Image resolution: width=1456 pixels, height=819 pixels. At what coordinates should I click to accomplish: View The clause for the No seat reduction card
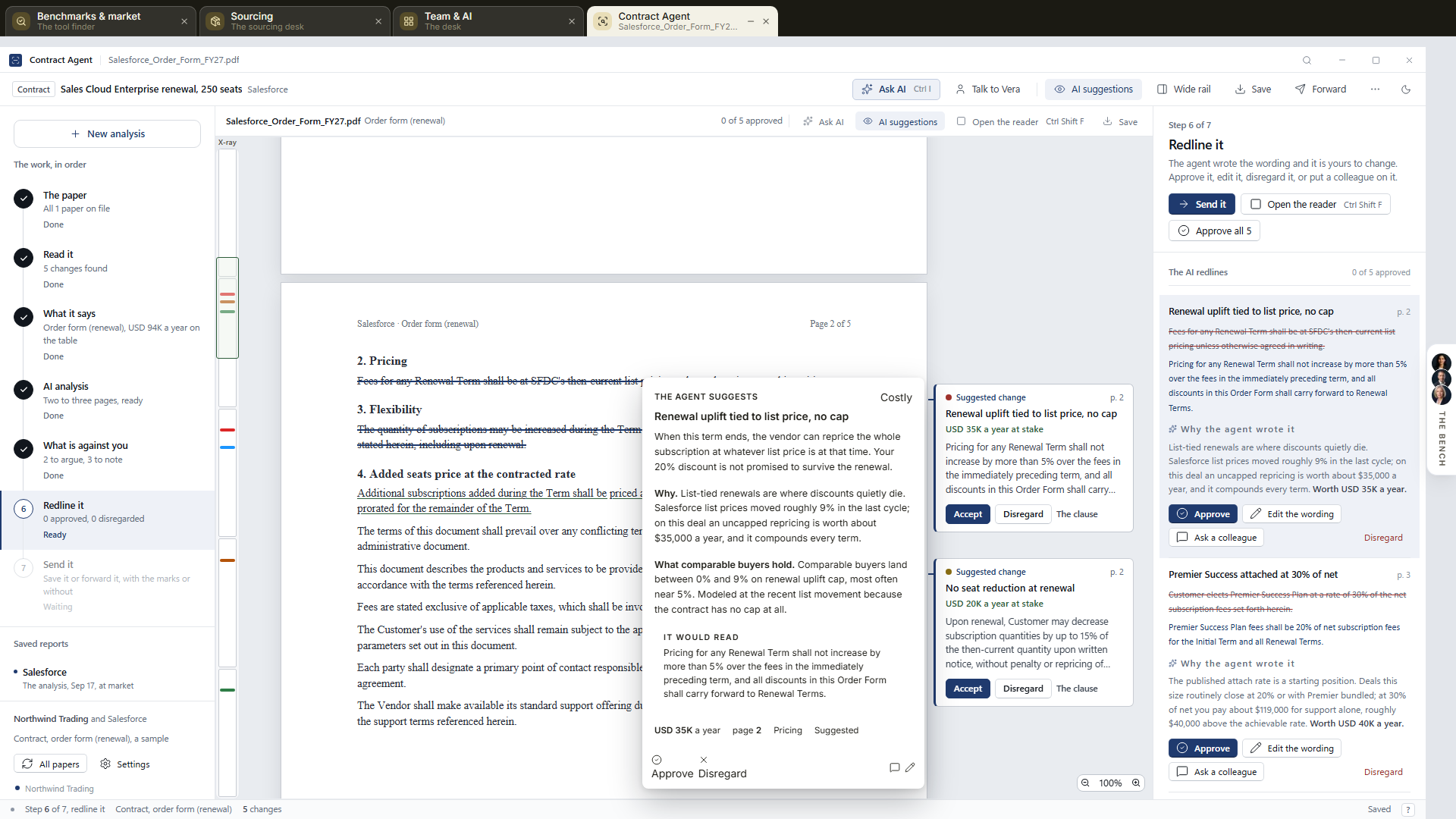[1077, 689]
